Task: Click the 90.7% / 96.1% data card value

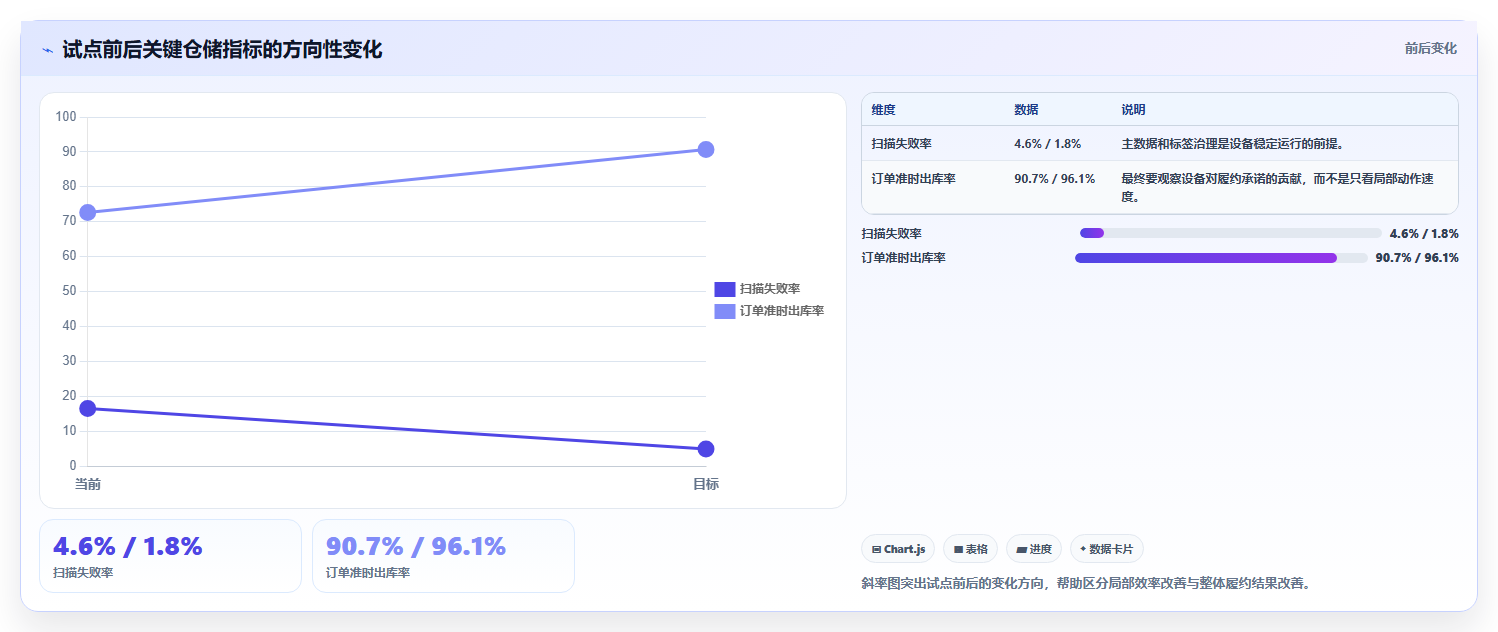Action: pos(416,546)
